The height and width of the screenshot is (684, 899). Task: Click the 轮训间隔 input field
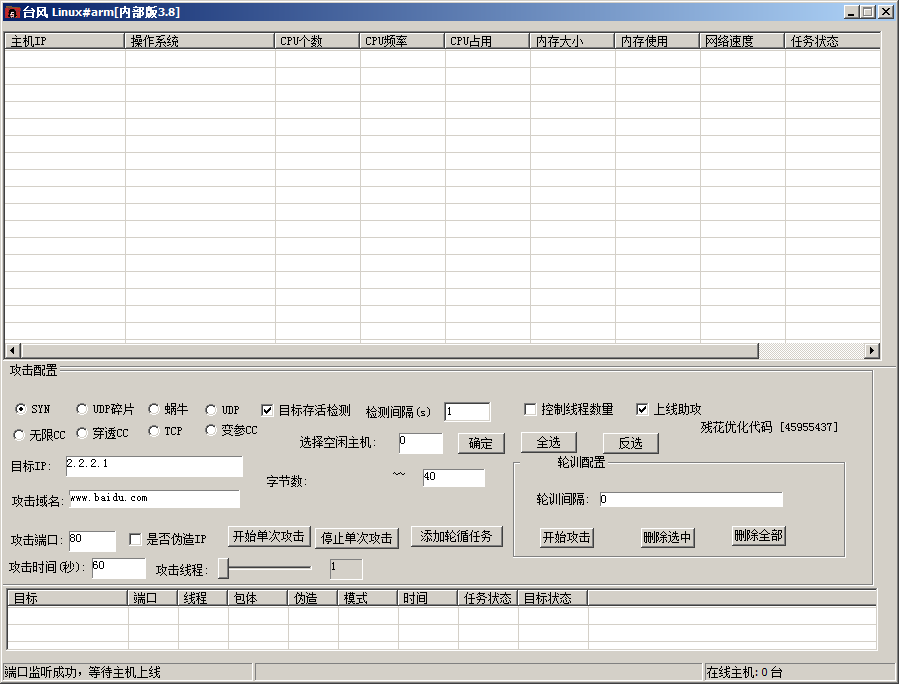click(690, 499)
